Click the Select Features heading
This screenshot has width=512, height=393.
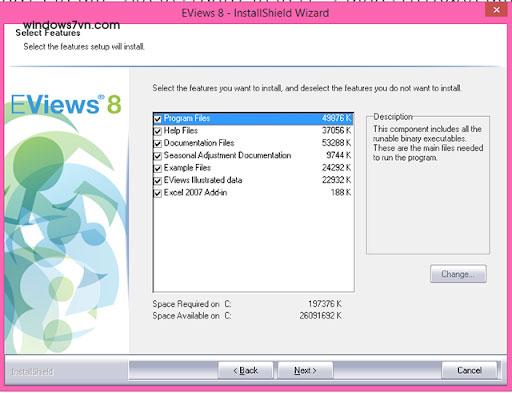pos(48,33)
